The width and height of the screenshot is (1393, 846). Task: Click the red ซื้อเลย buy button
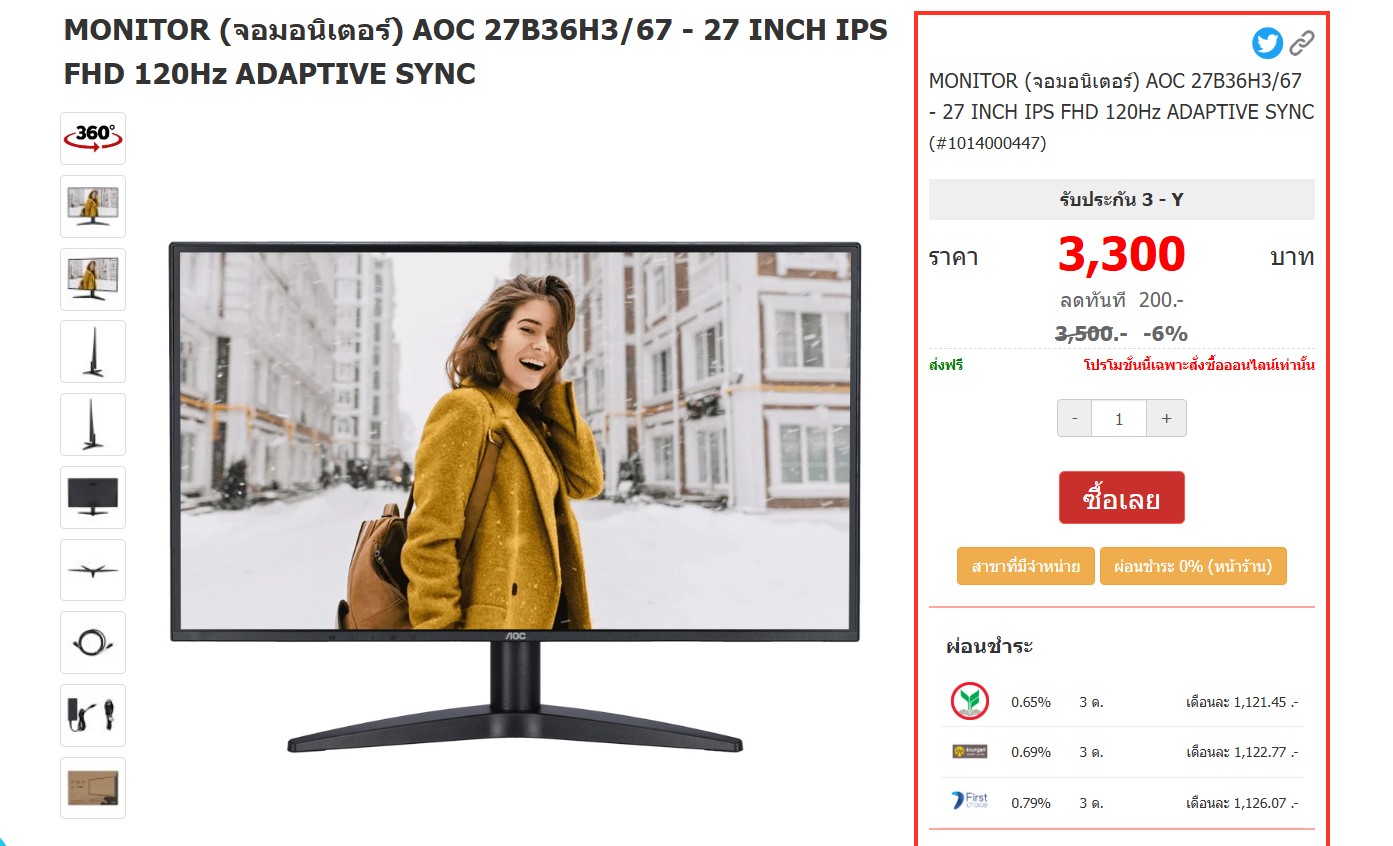coord(1121,498)
